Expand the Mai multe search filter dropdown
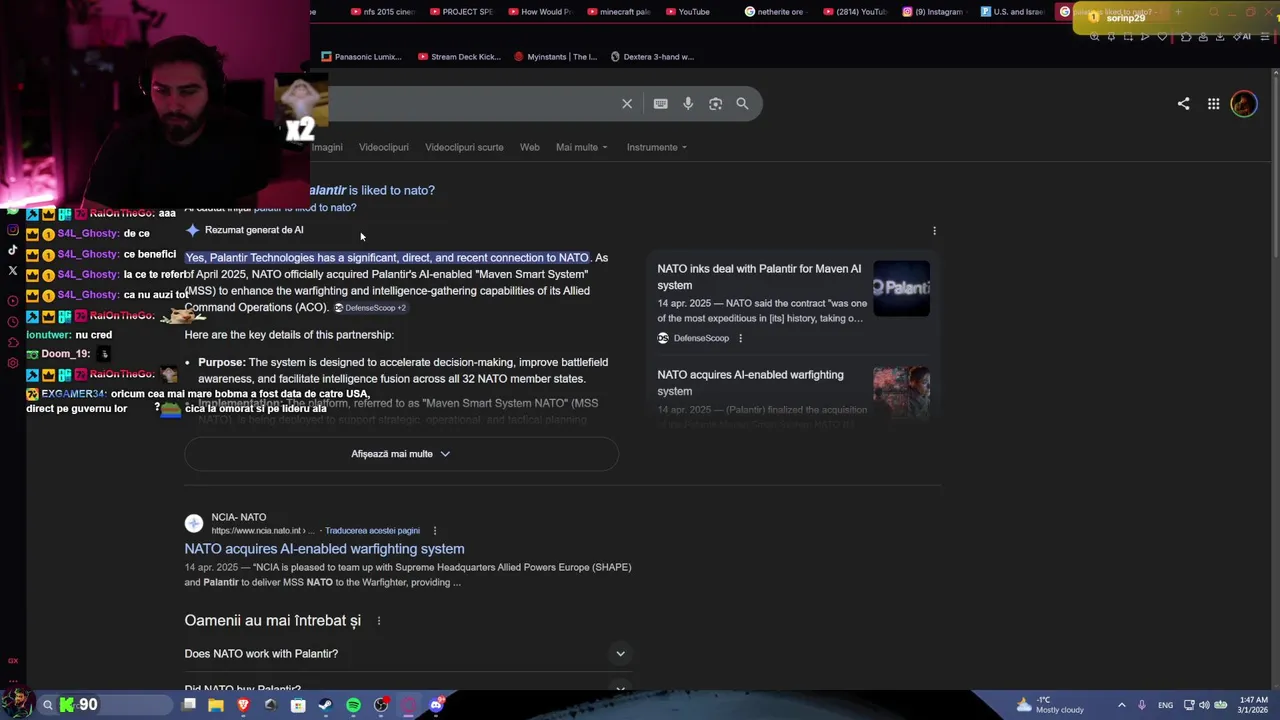 tap(582, 147)
